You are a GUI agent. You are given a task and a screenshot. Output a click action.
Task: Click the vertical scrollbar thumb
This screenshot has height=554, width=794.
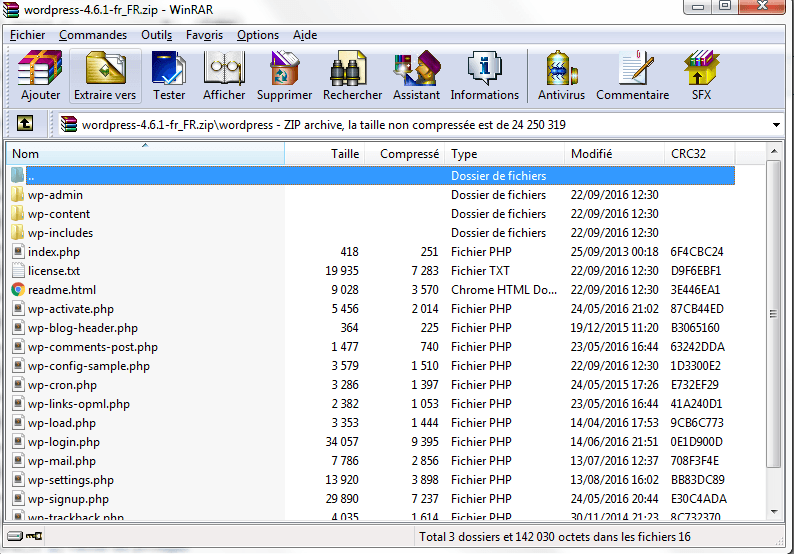(x=774, y=314)
